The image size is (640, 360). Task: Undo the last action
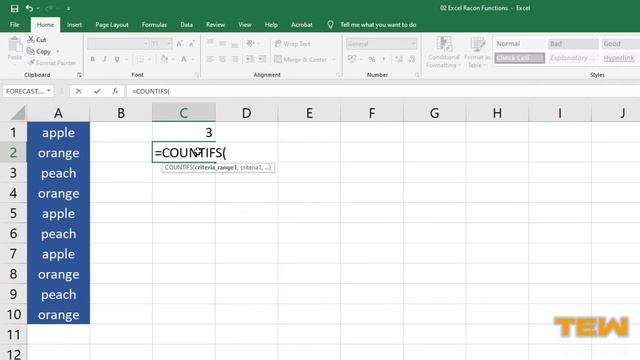pos(29,8)
